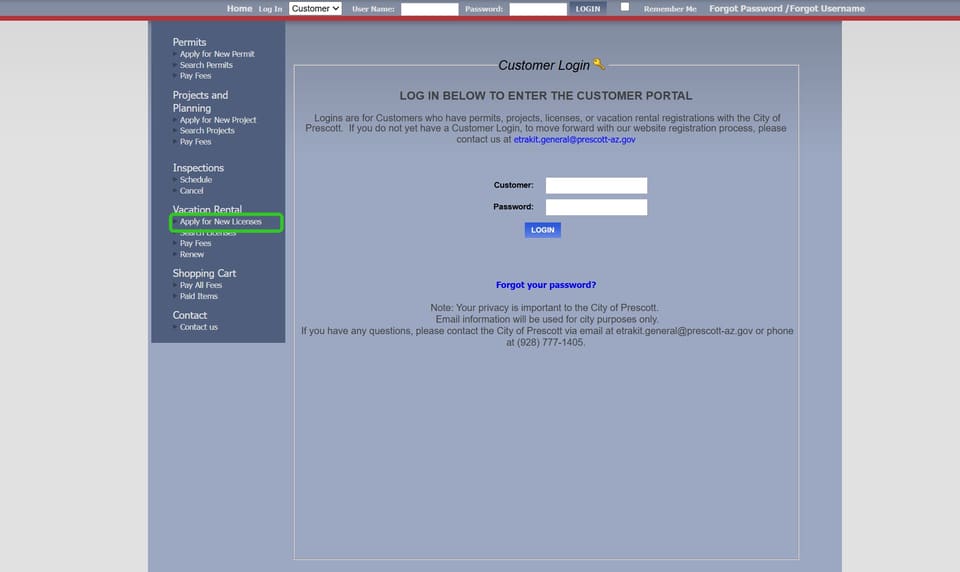Open Cancel under Inspections
960x572 pixels.
(x=191, y=190)
